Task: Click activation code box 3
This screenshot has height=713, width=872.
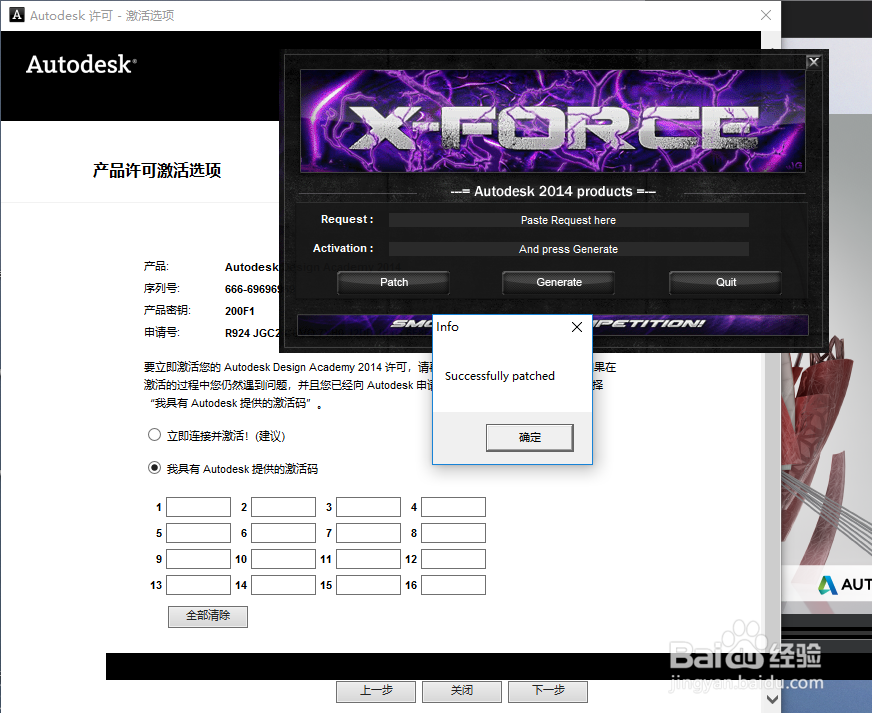Action: (x=369, y=507)
